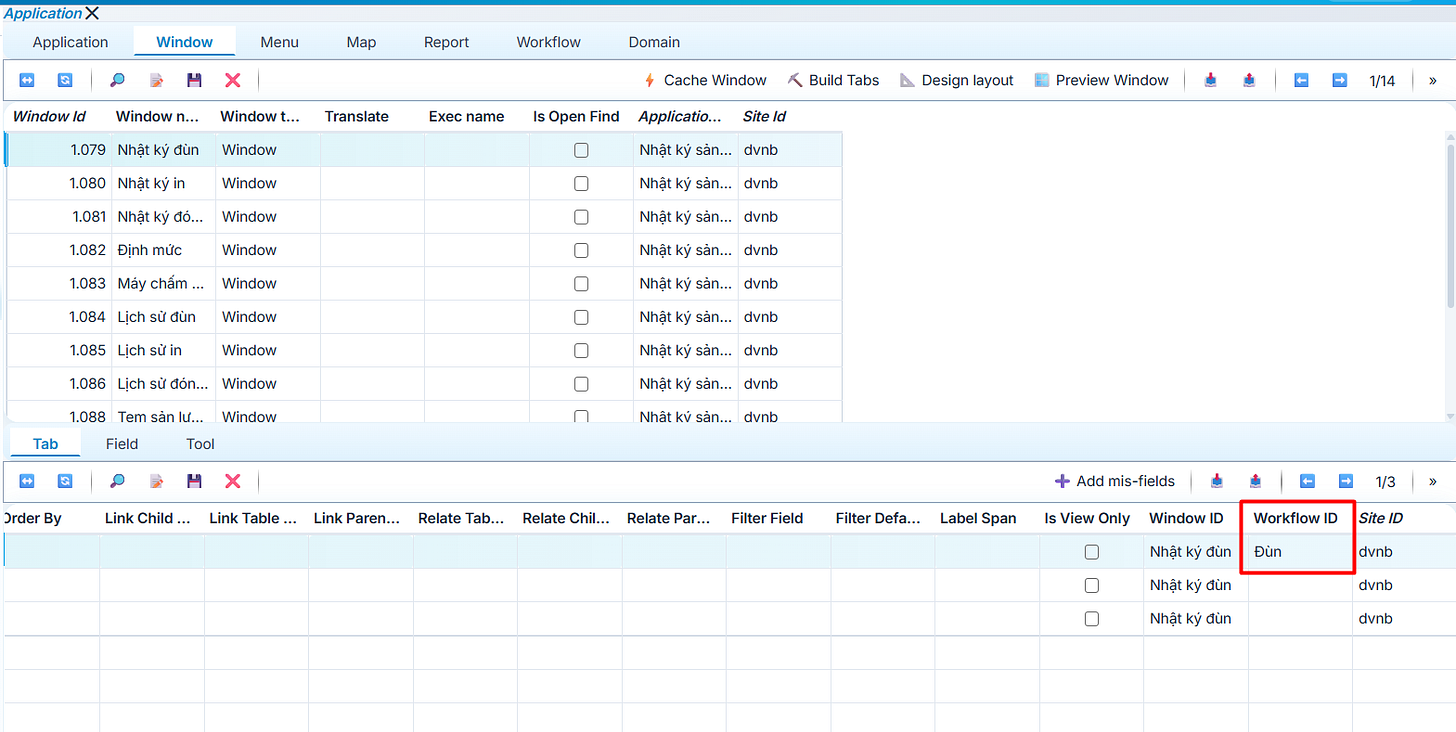Refresh the Tab grid using refresh icon
Image resolution: width=1456 pixels, height=732 pixels.
(65, 481)
